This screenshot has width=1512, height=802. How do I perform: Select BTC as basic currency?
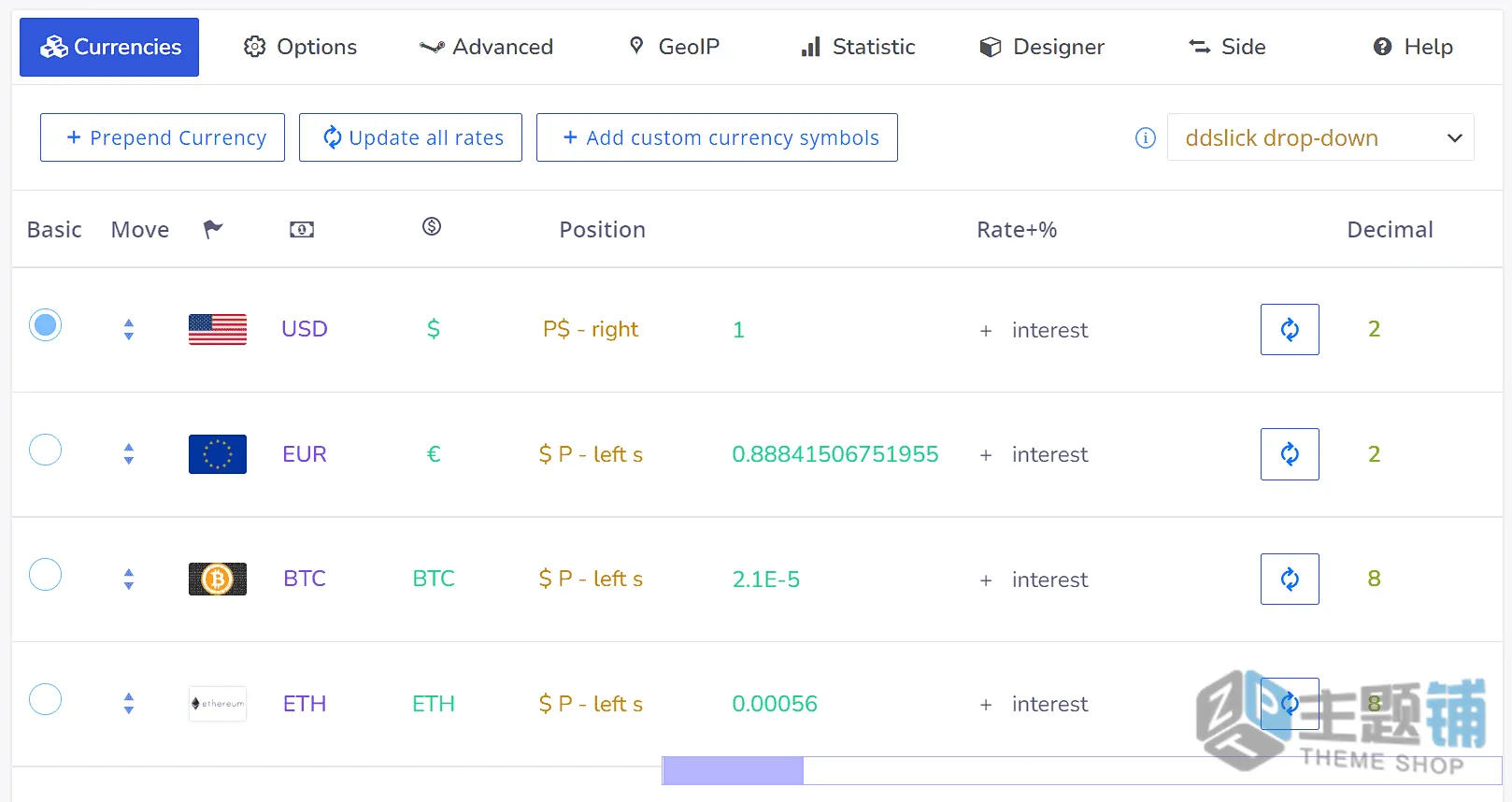click(x=45, y=574)
